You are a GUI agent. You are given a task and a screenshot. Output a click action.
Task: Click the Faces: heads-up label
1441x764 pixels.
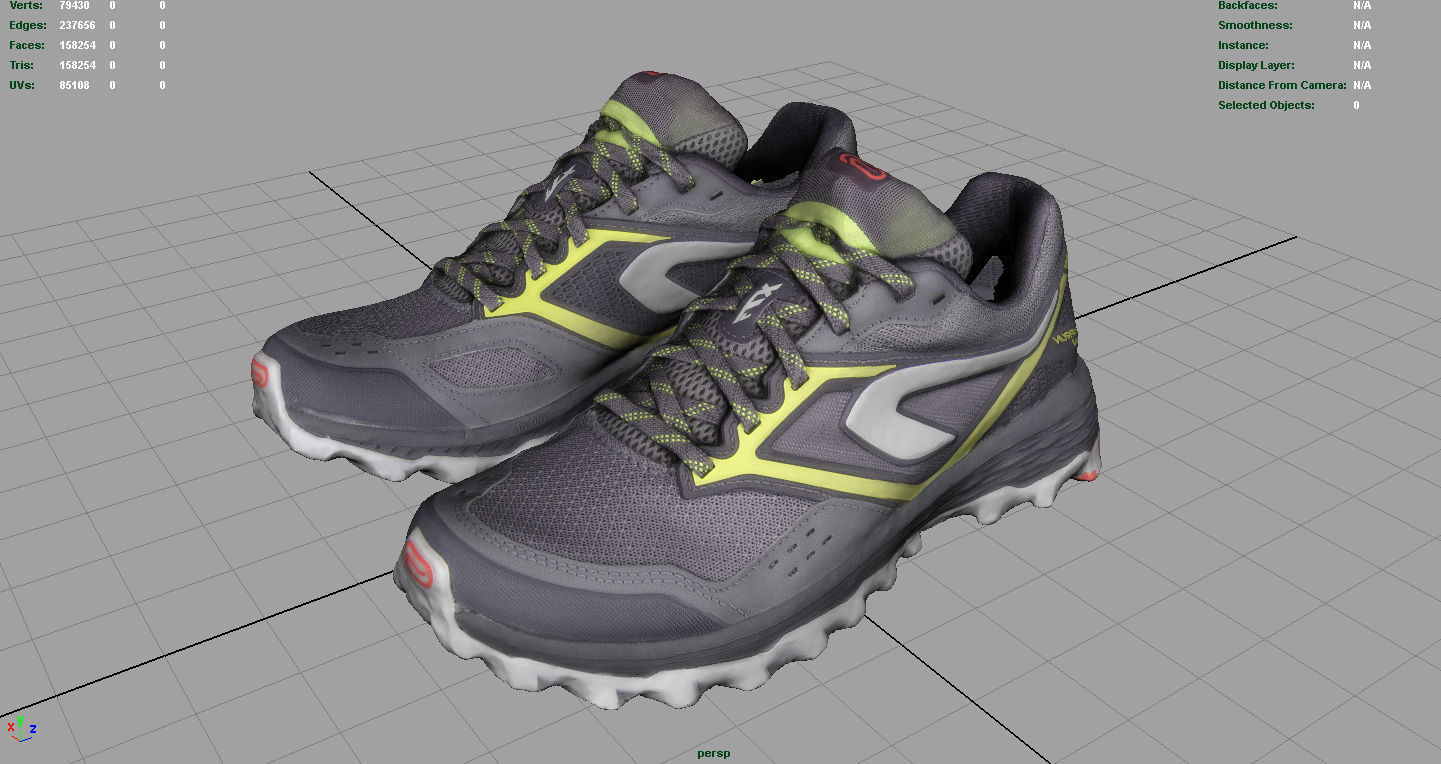point(27,45)
